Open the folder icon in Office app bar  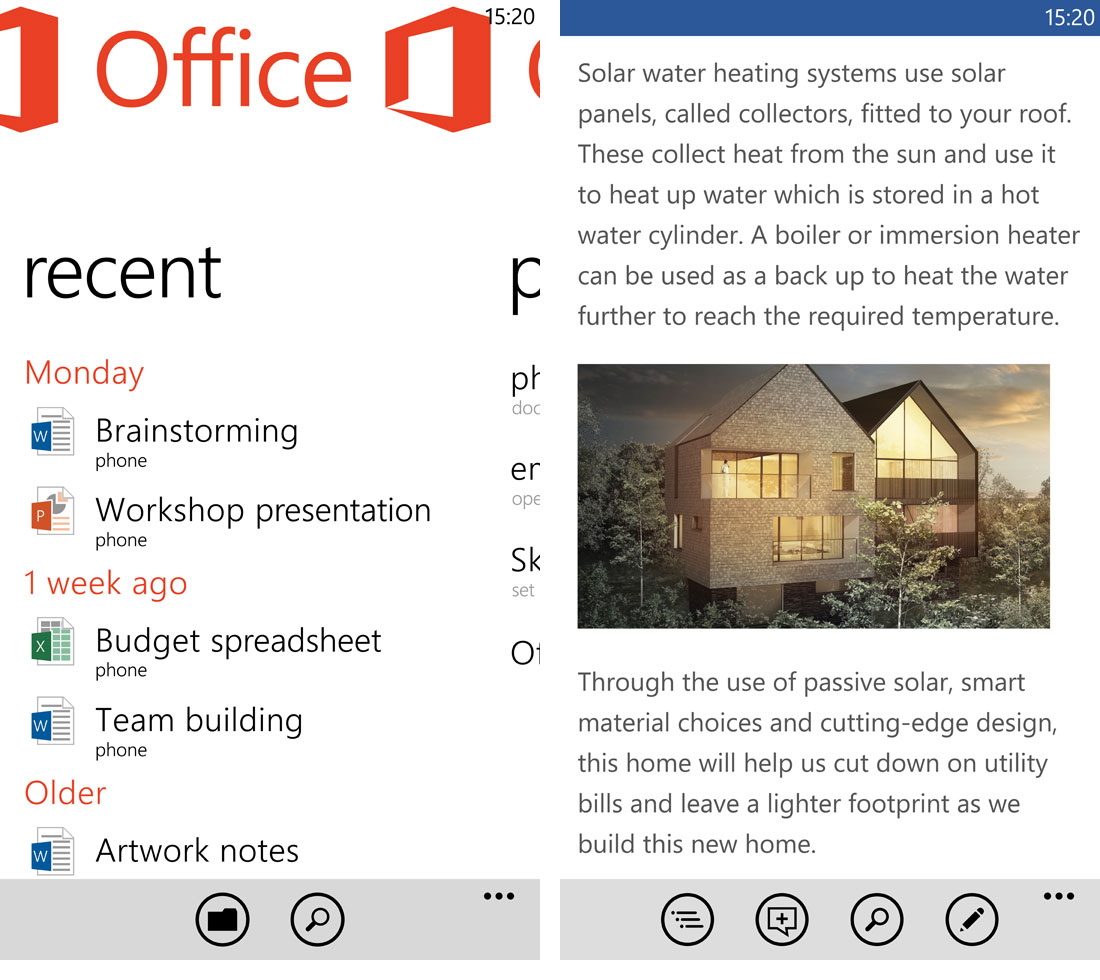point(222,919)
